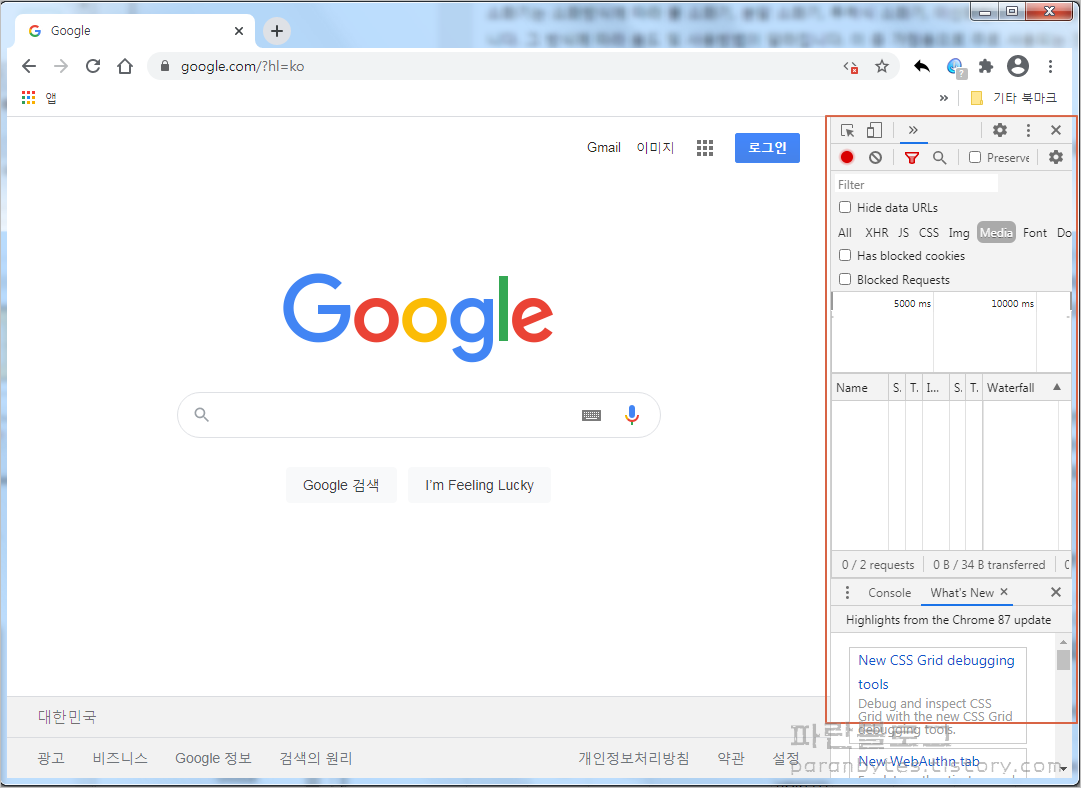Screen dimensions: 1081x788
Task: Toggle the network filter funnel icon
Action: (x=911, y=158)
